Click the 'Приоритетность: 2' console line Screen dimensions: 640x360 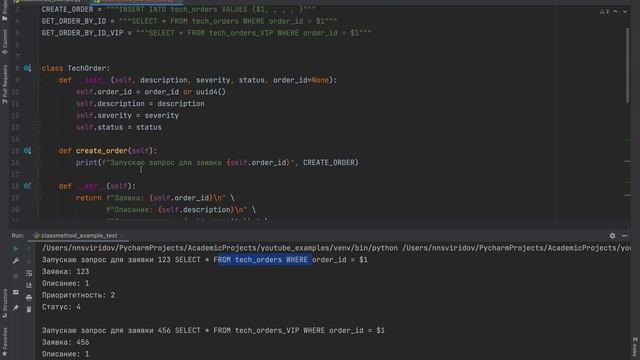(78, 295)
